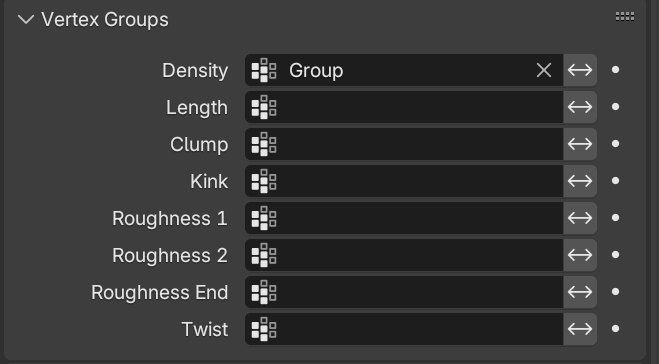Image resolution: width=659 pixels, height=364 pixels.
Task: Open the Roughness 2 vertex group selector
Action: coord(404,255)
